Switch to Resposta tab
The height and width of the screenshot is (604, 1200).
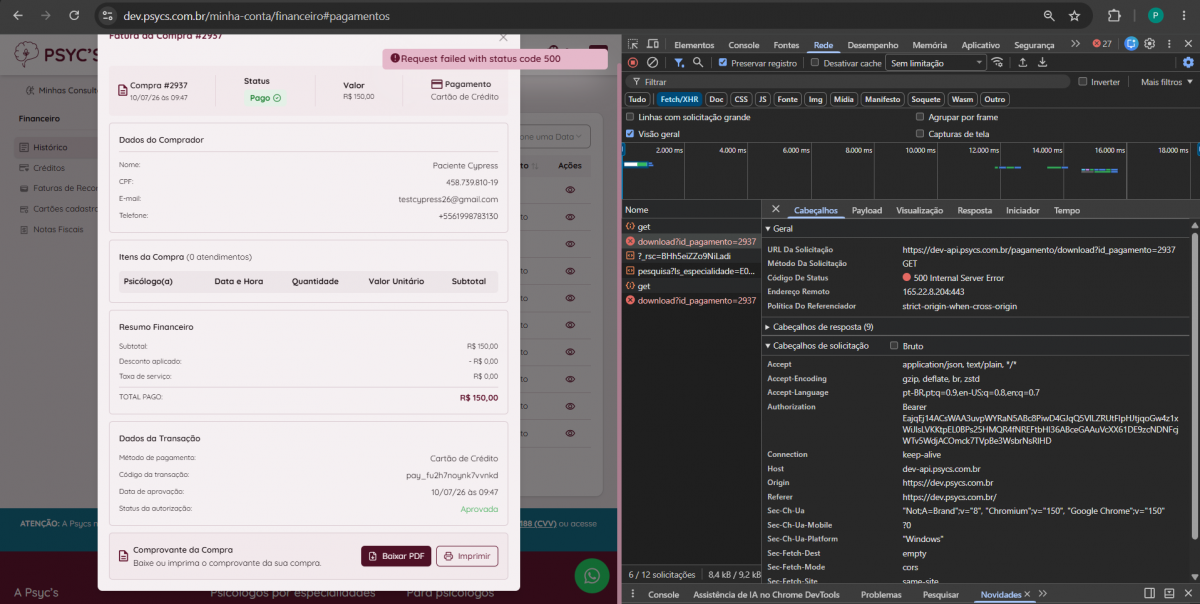pos(975,210)
